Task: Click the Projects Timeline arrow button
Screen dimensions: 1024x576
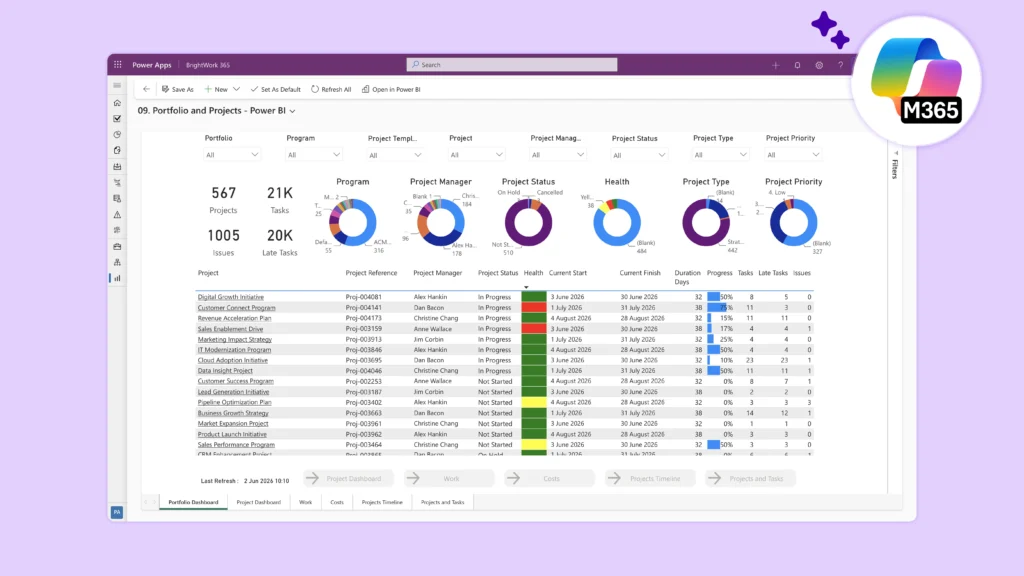Action: click(650, 479)
